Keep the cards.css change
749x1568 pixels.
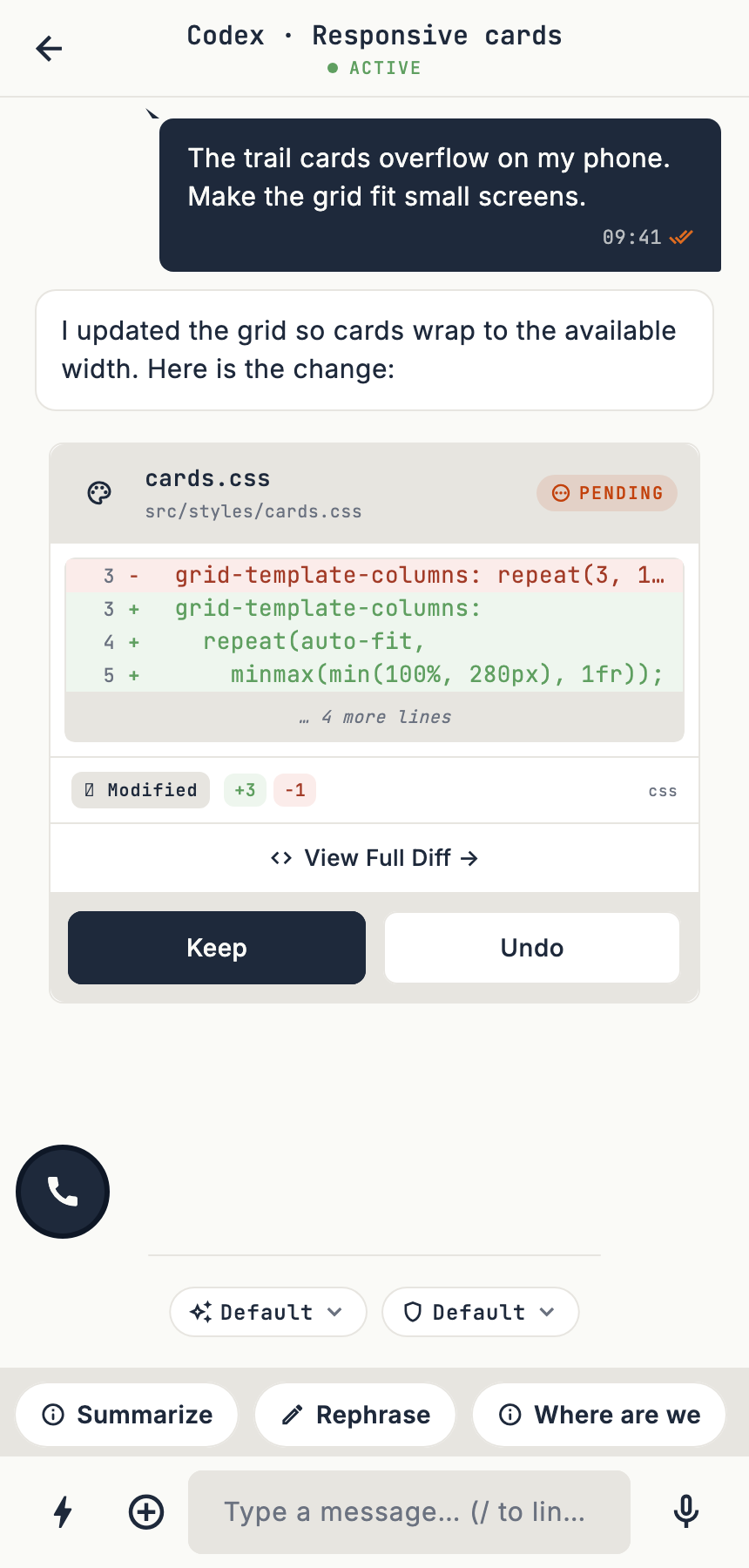[217, 948]
